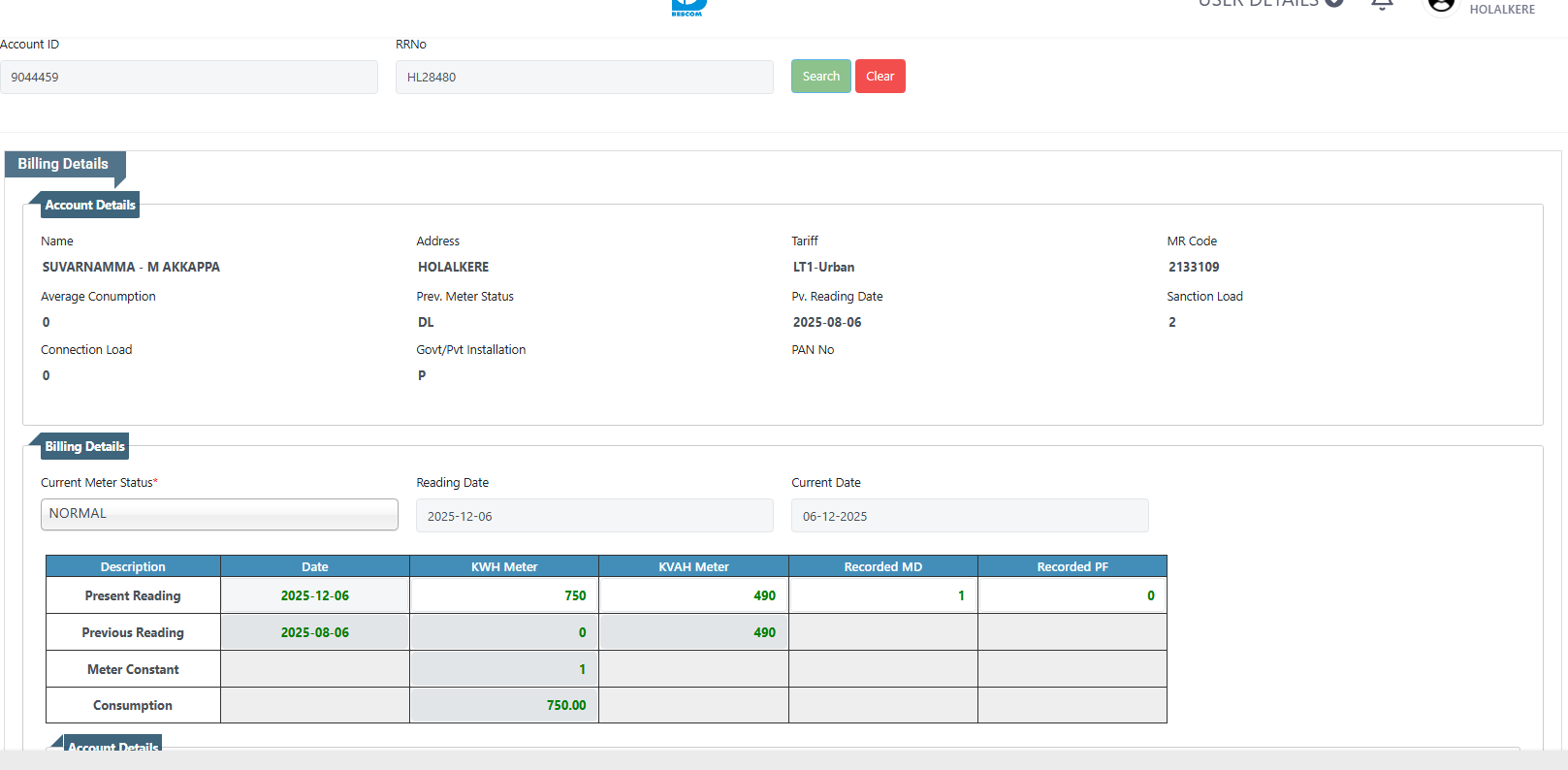Select the Billing Details main tab header
This screenshot has height=770, width=1568.
coord(63,164)
